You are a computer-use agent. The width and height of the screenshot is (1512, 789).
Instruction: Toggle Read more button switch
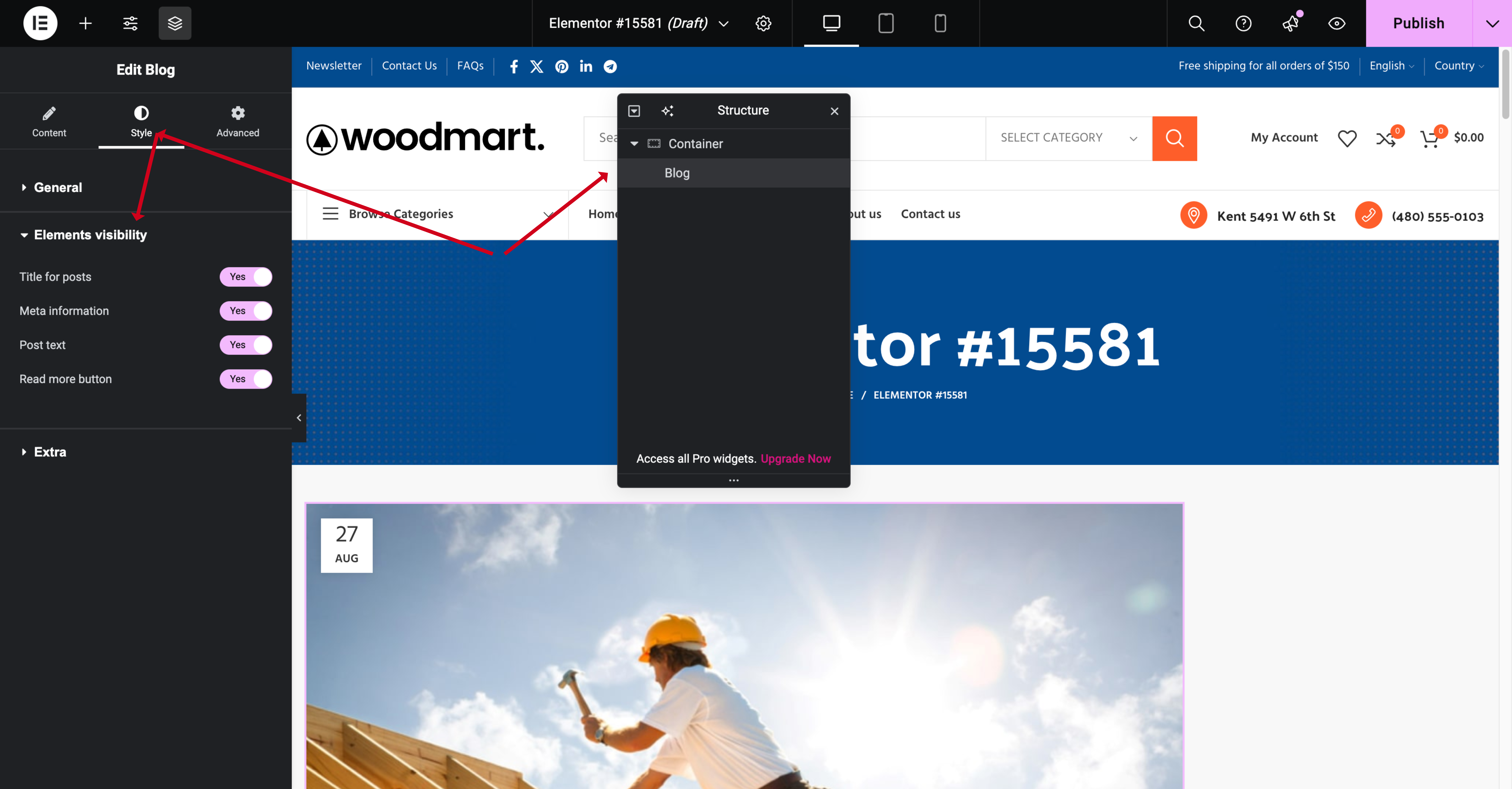click(246, 379)
